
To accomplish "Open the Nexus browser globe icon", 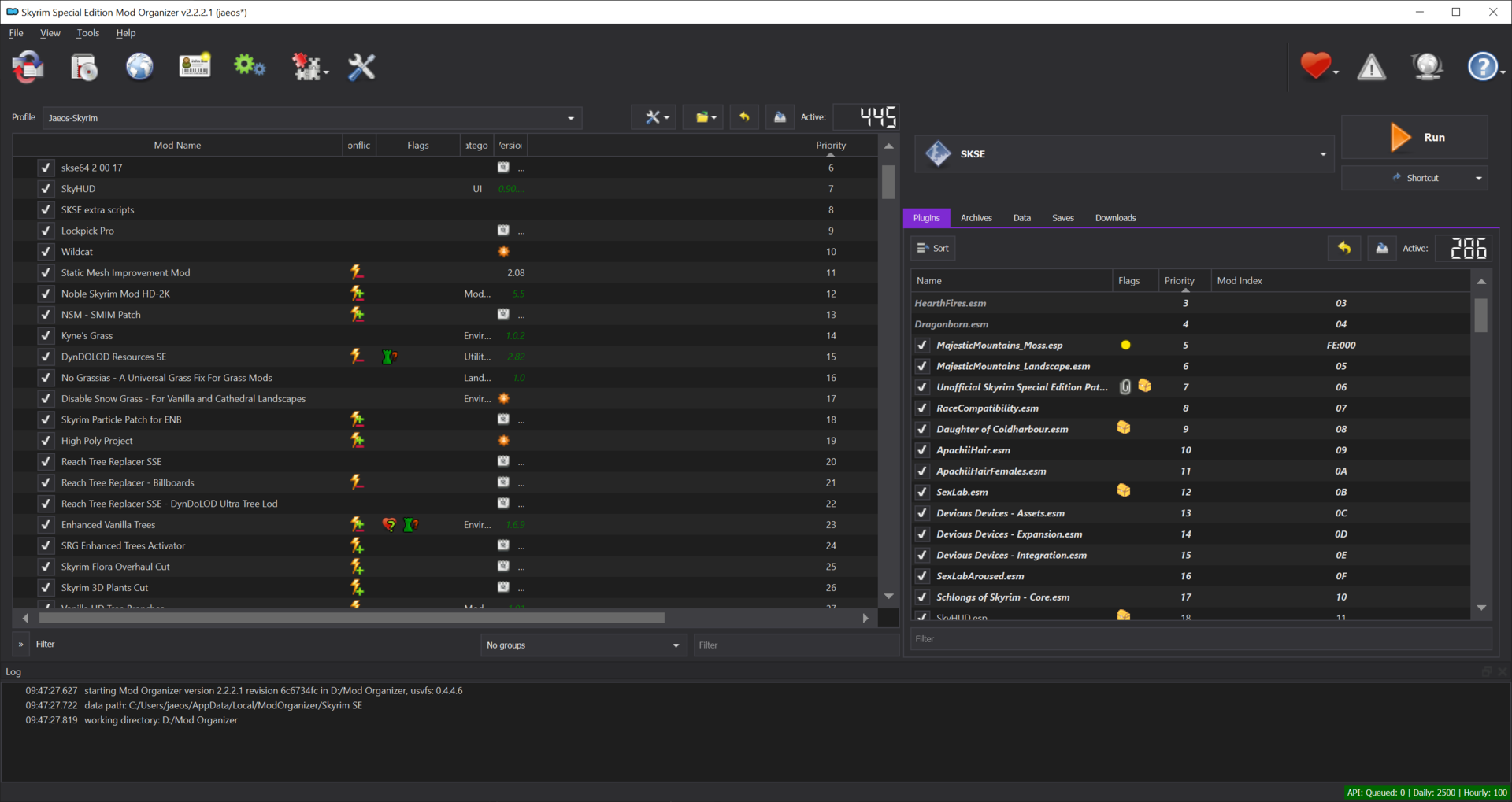I will point(139,67).
